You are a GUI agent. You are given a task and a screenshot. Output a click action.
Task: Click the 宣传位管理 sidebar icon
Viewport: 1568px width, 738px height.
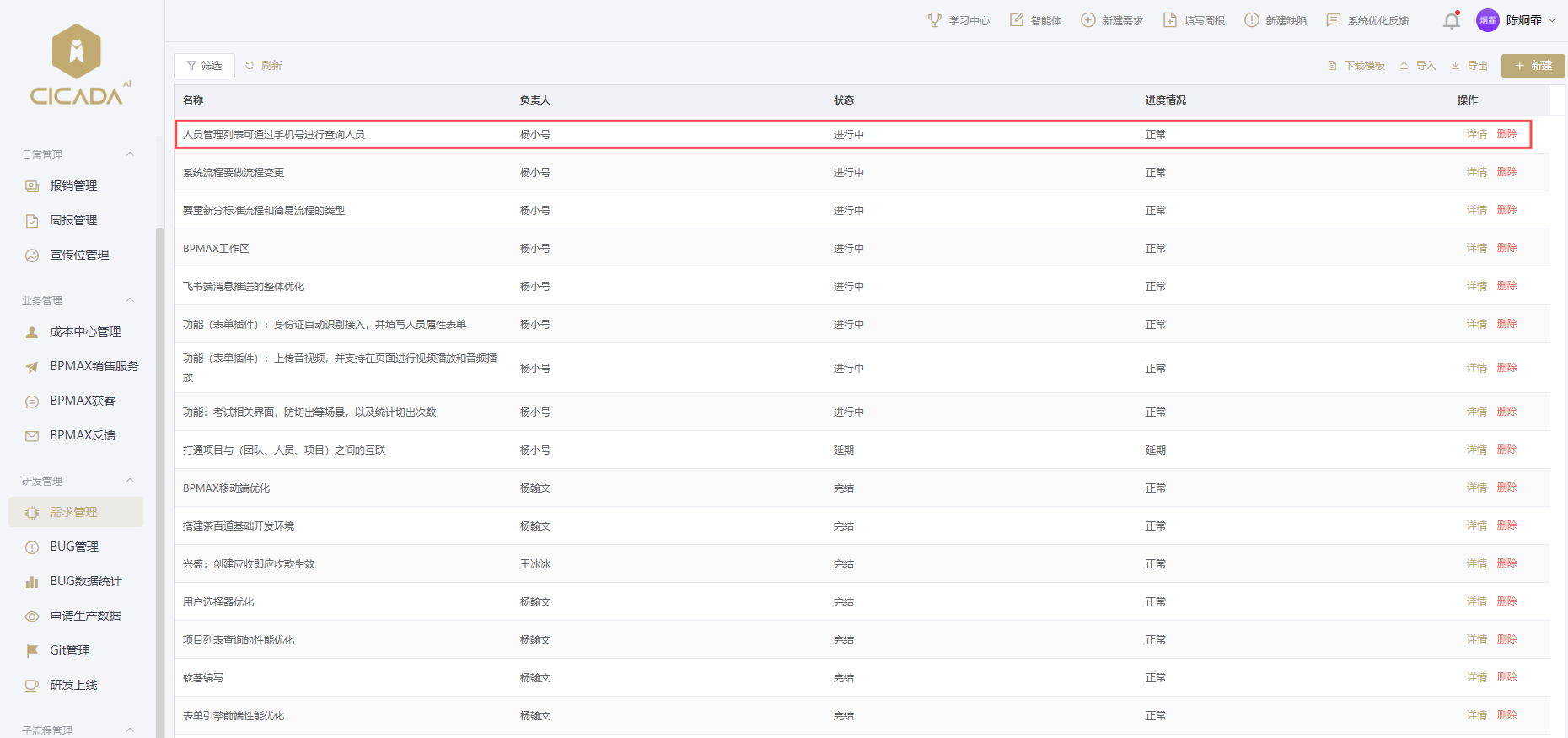tap(32, 256)
